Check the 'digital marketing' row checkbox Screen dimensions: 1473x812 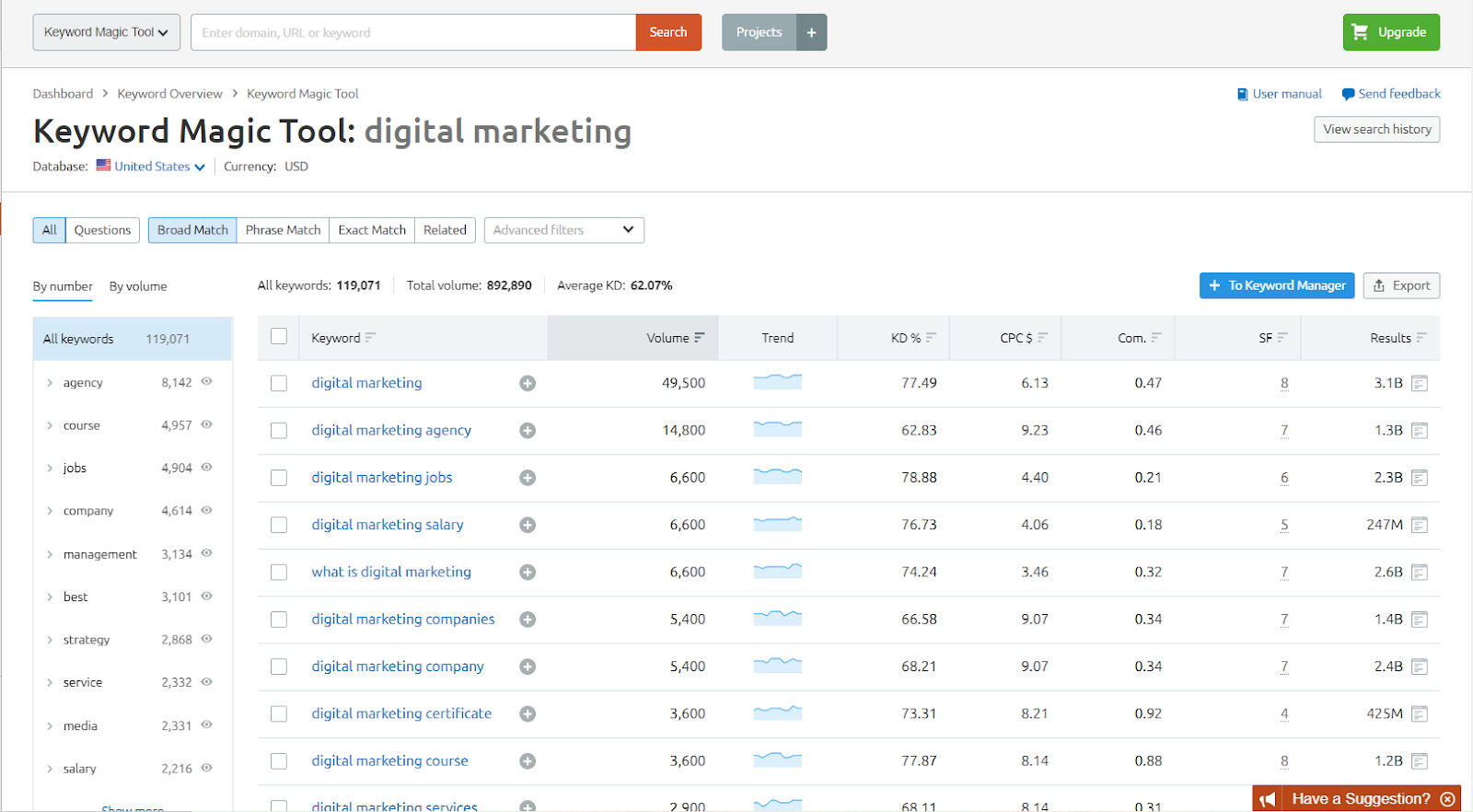click(279, 383)
